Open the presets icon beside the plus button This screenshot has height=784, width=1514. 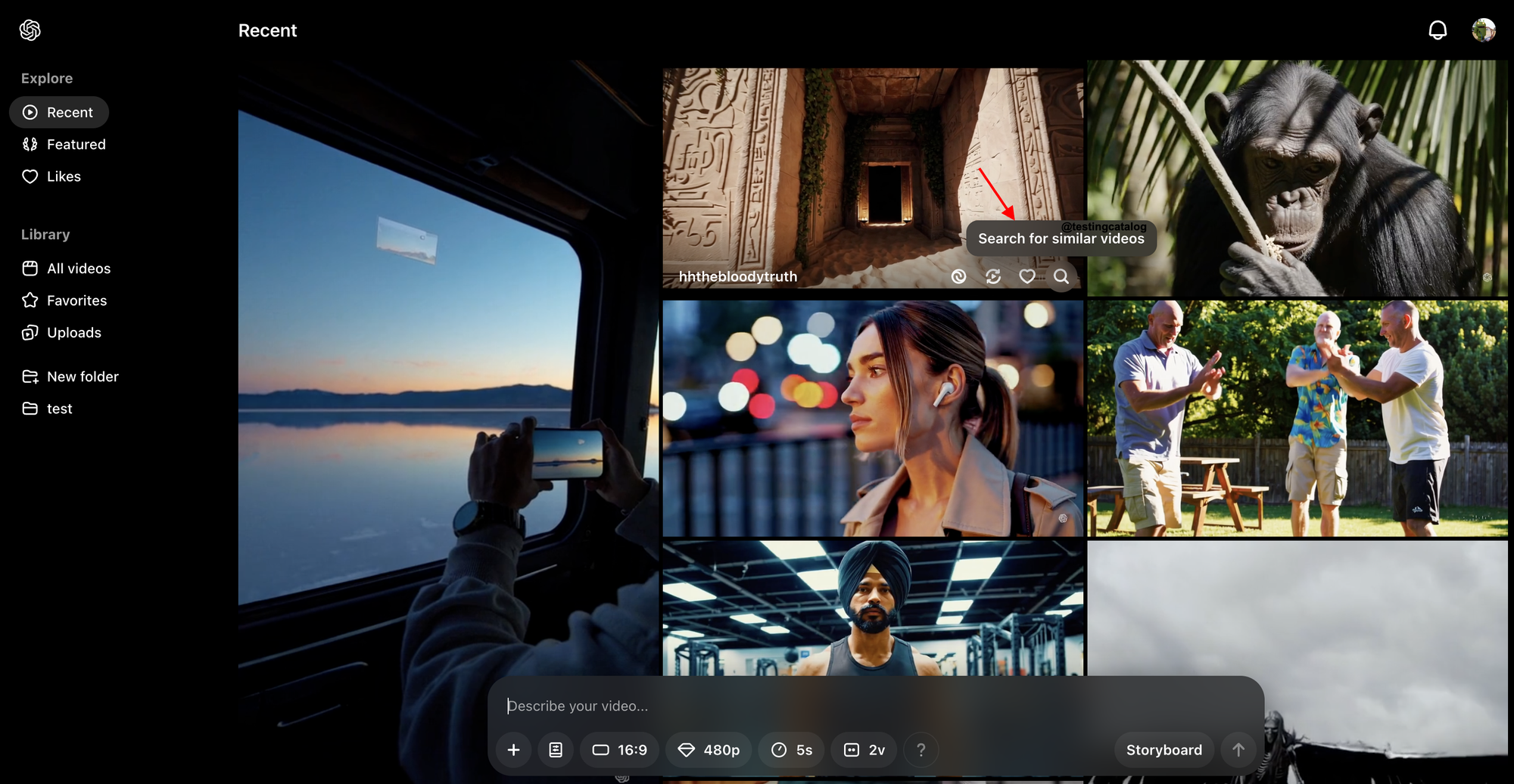[556, 750]
